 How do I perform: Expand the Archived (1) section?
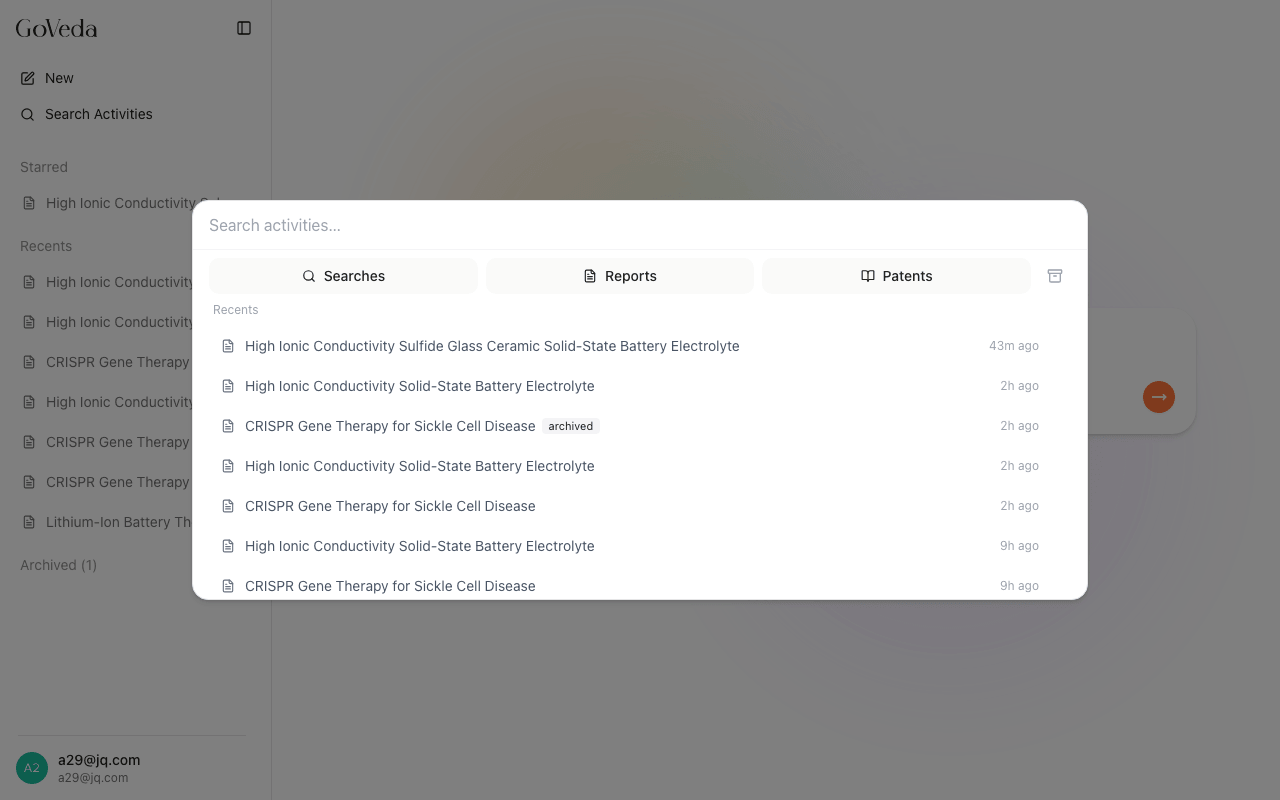[x=58, y=565]
